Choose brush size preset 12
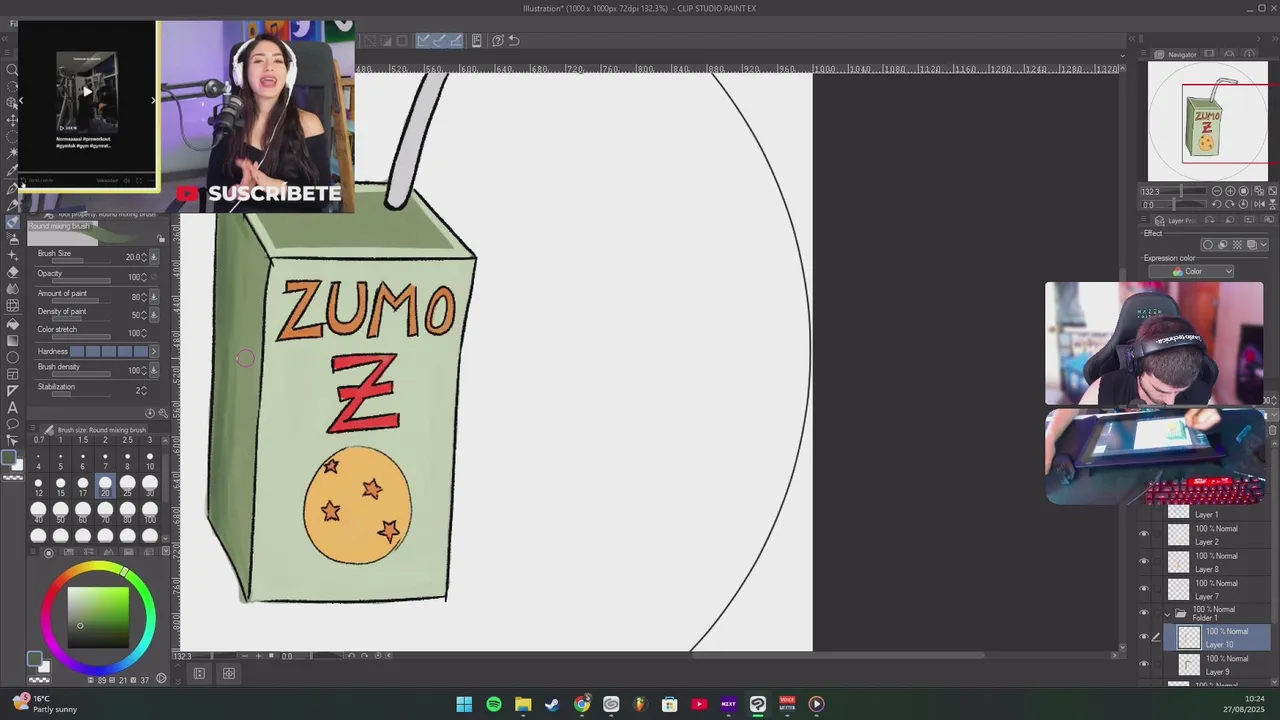The image size is (1280, 720). (38, 486)
